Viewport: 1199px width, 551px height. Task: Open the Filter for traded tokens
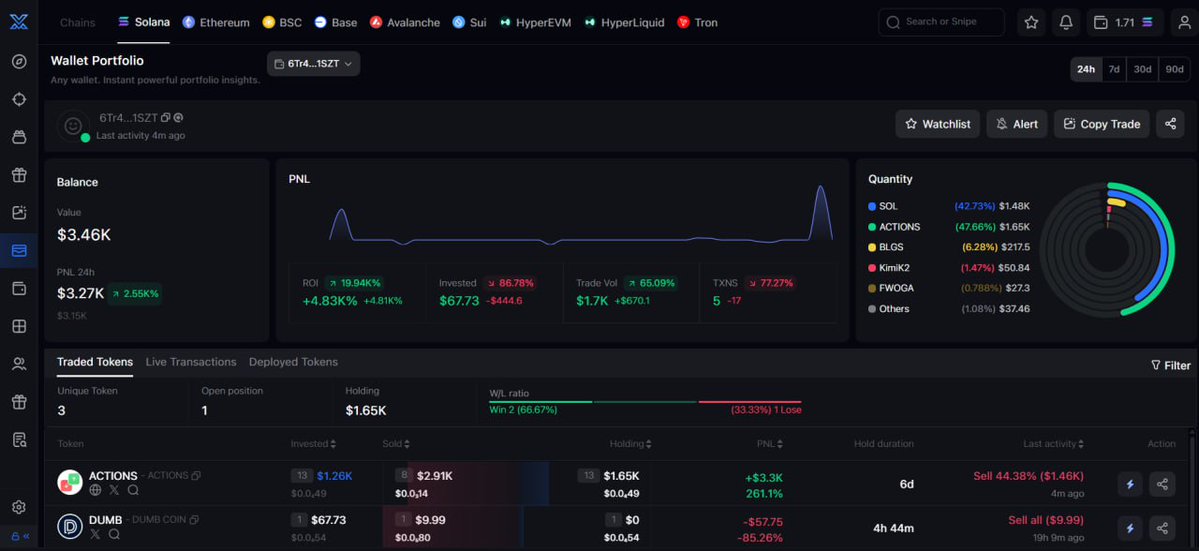pos(1171,365)
